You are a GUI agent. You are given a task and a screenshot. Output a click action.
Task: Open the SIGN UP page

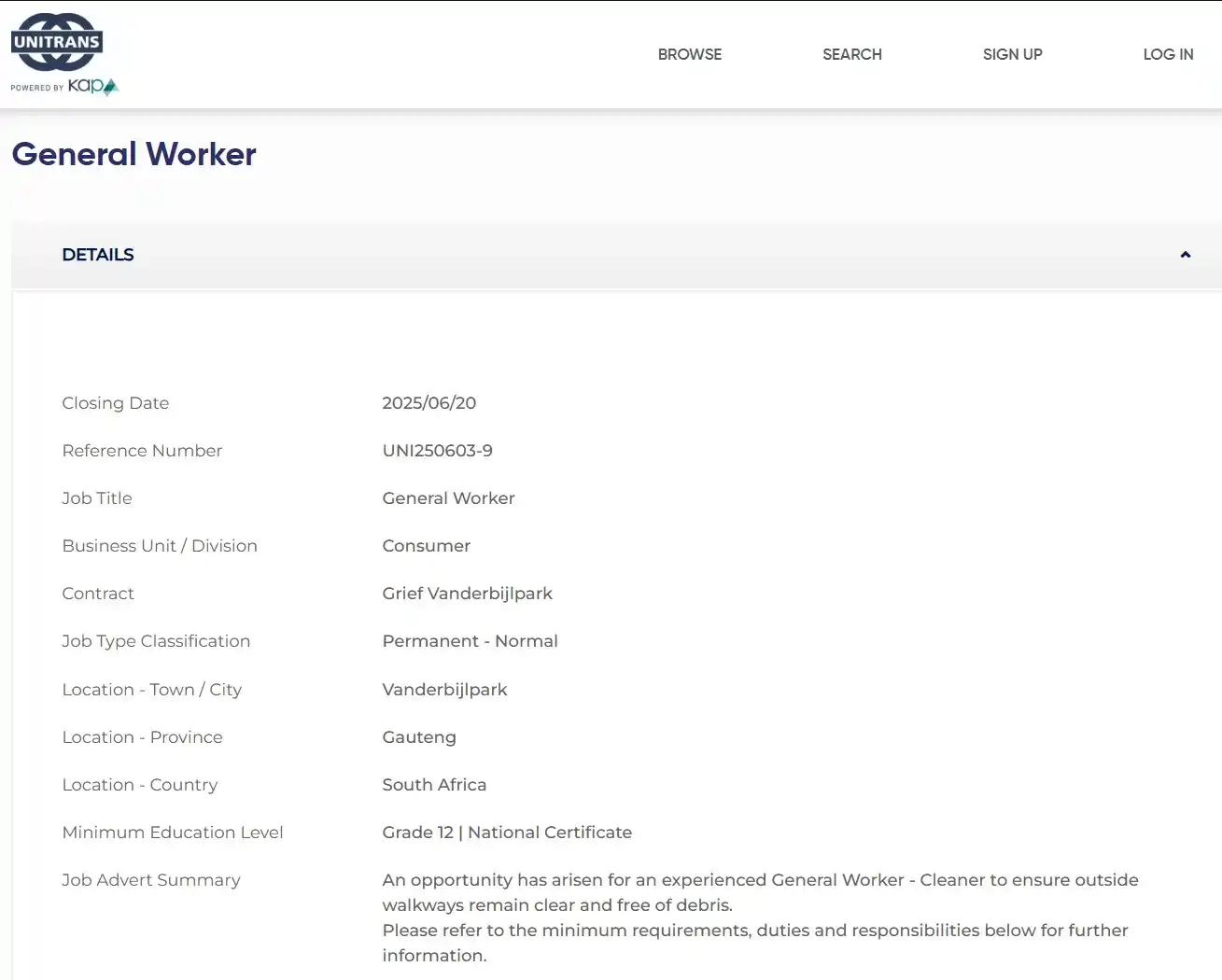coord(1012,54)
